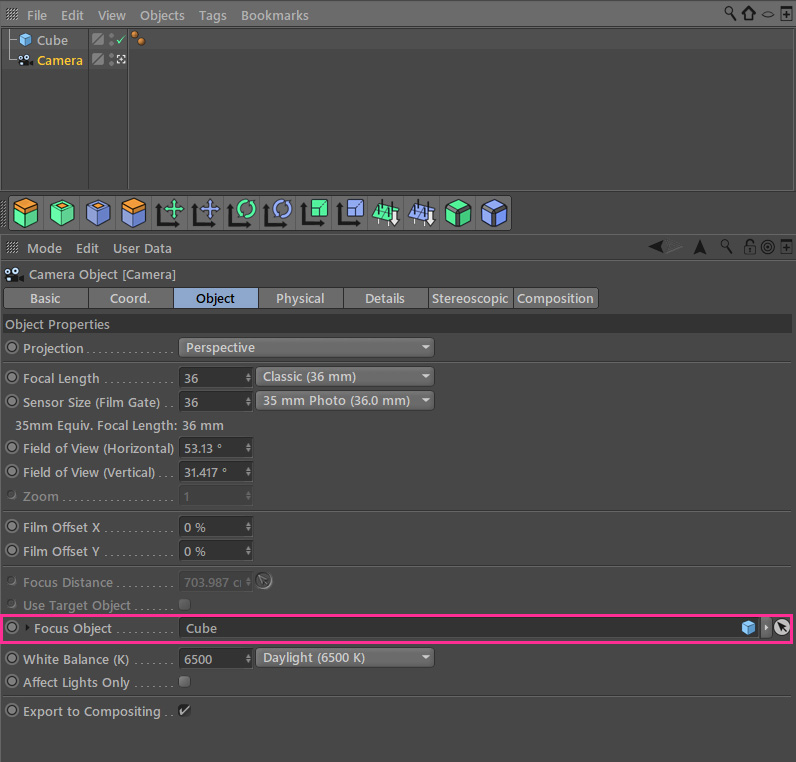Click the Film Offset X input field

pyautogui.click(x=215, y=527)
